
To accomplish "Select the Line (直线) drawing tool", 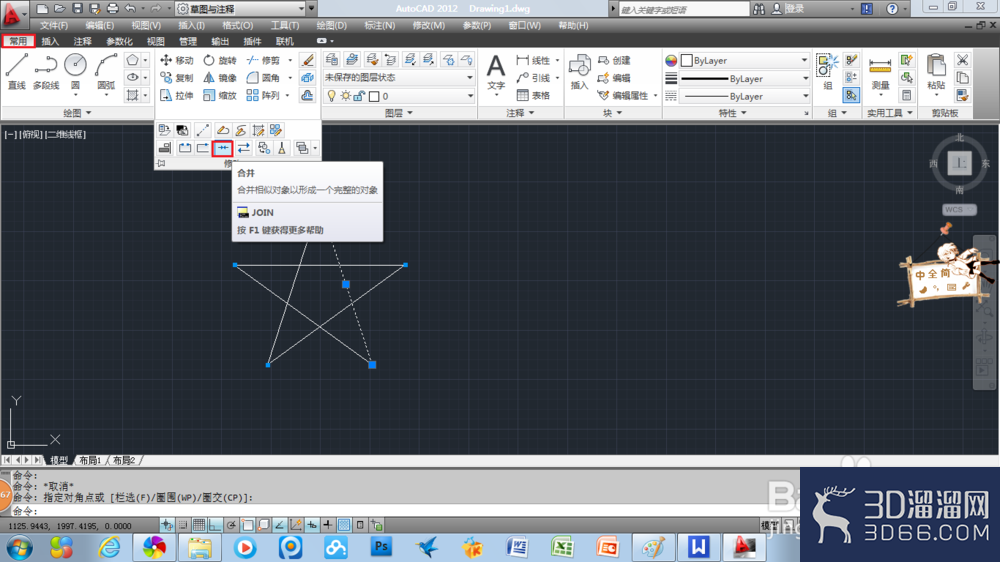I will coord(17,71).
